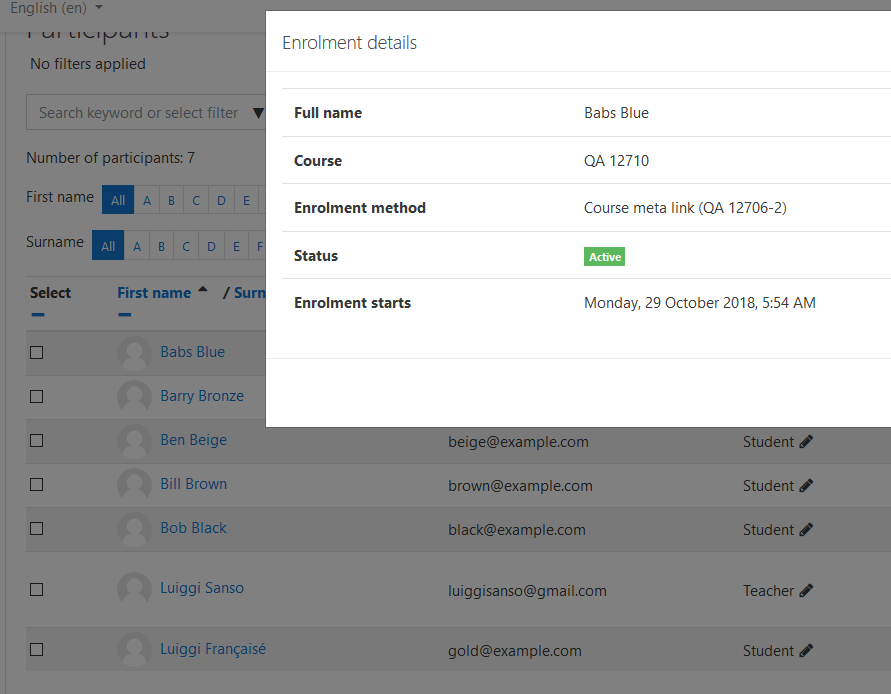The height and width of the screenshot is (694, 891).
Task: Filter first name by letter B
Action: pos(171,200)
